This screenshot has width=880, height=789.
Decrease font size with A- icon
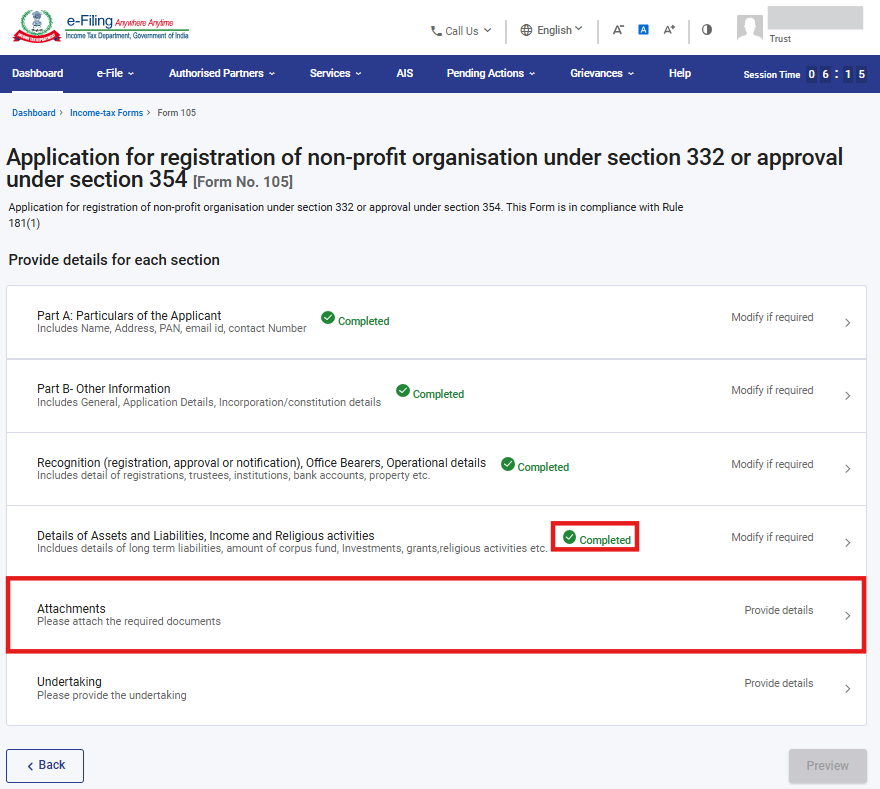tap(618, 30)
